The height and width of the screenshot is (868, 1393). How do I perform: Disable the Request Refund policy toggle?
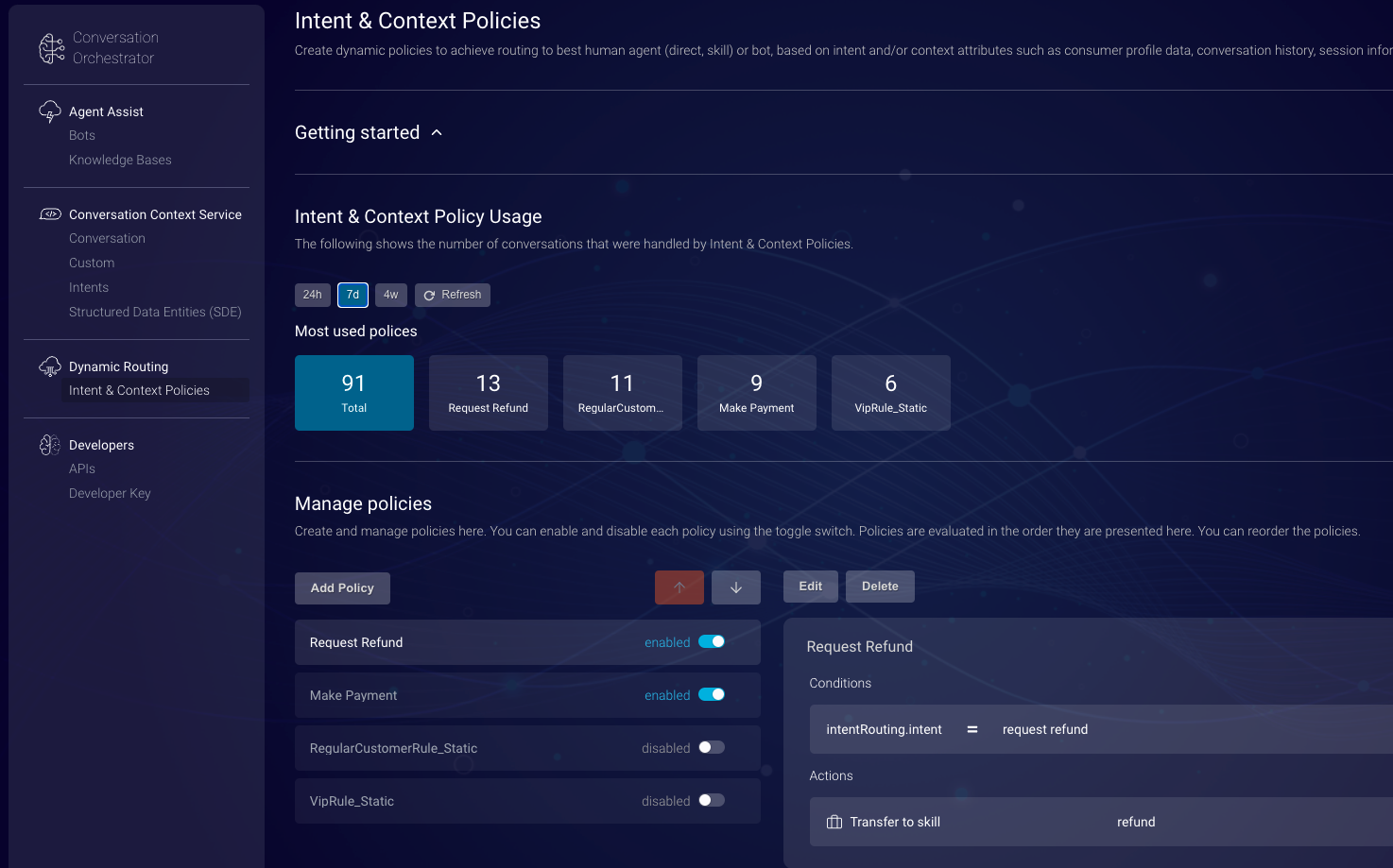712,642
